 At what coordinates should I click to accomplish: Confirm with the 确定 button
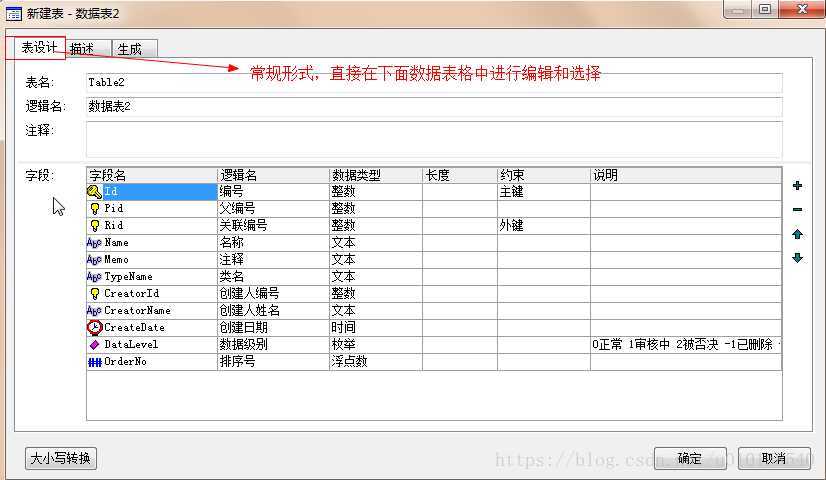click(690, 458)
